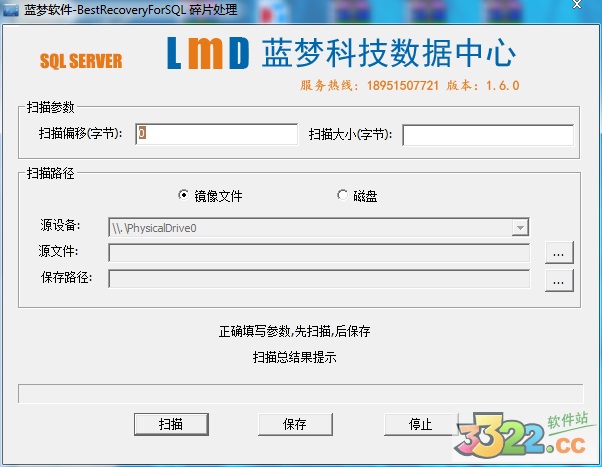Click the 扫描大小(字节) input field
Viewport: 602px width, 467px height.
[x=488, y=135]
